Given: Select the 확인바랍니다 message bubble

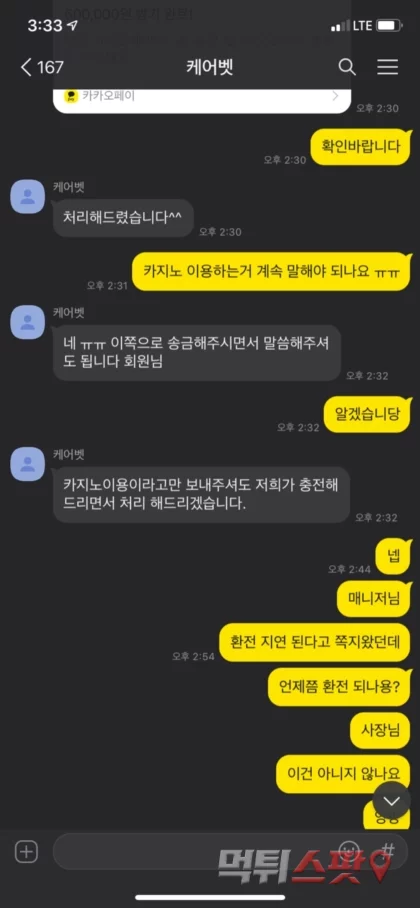Looking at the screenshot, I should [x=361, y=147].
